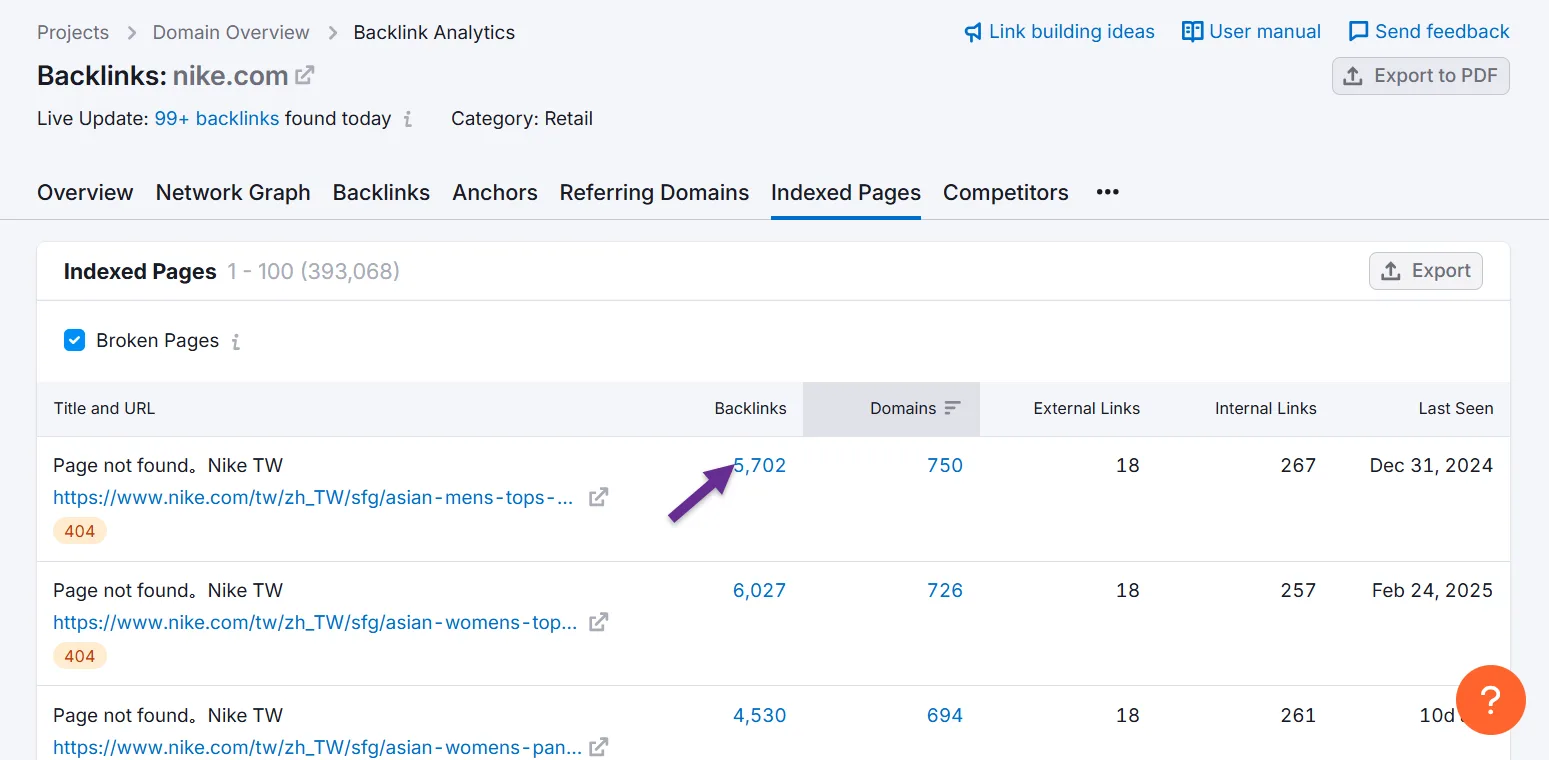Image resolution: width=1549 pixels, height=760 pixels.
Task: Click domains count 750
Action: [945, 465]
